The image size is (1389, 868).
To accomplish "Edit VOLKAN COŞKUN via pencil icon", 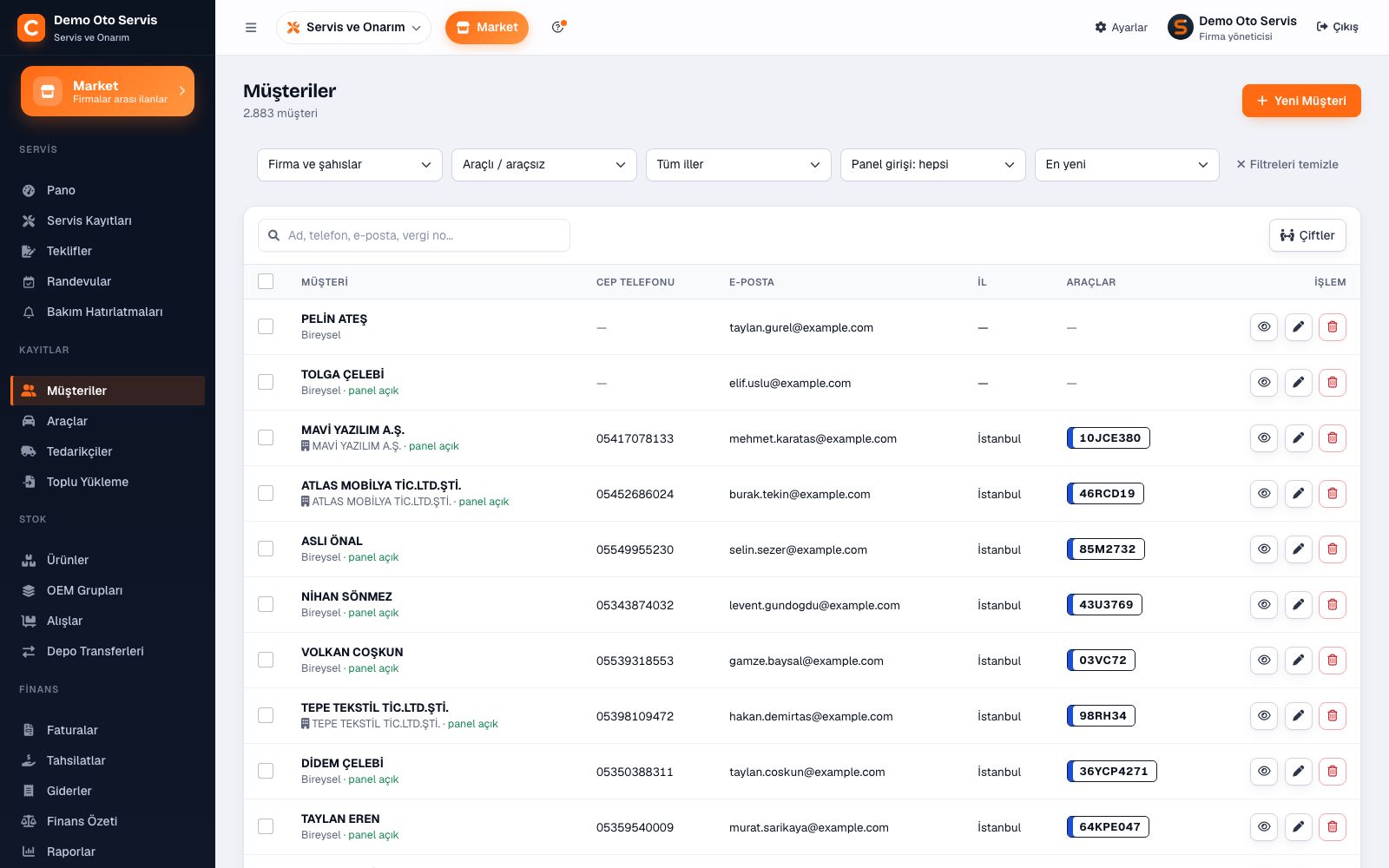I will tap(1298, 661).
